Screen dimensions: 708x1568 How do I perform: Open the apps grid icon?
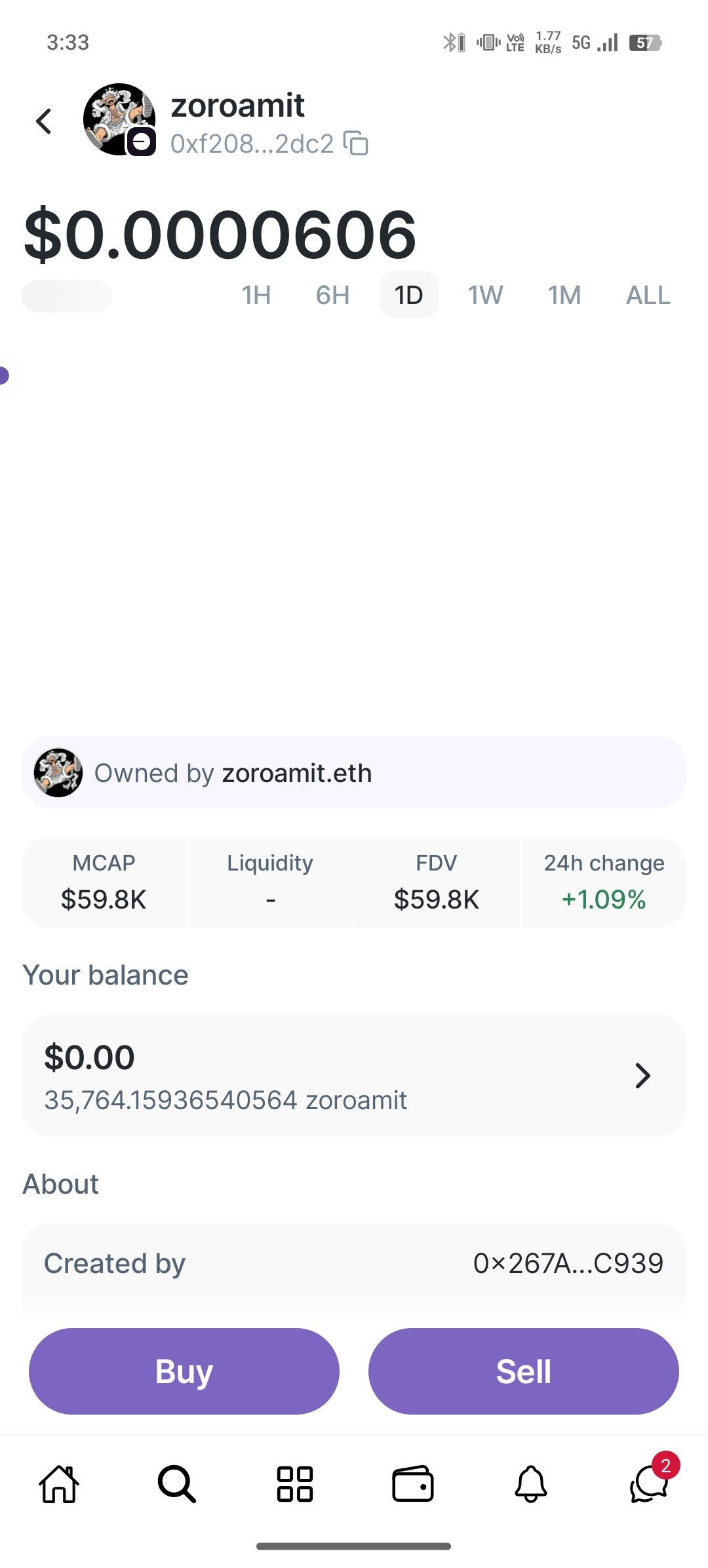(x=294, y=1484)
